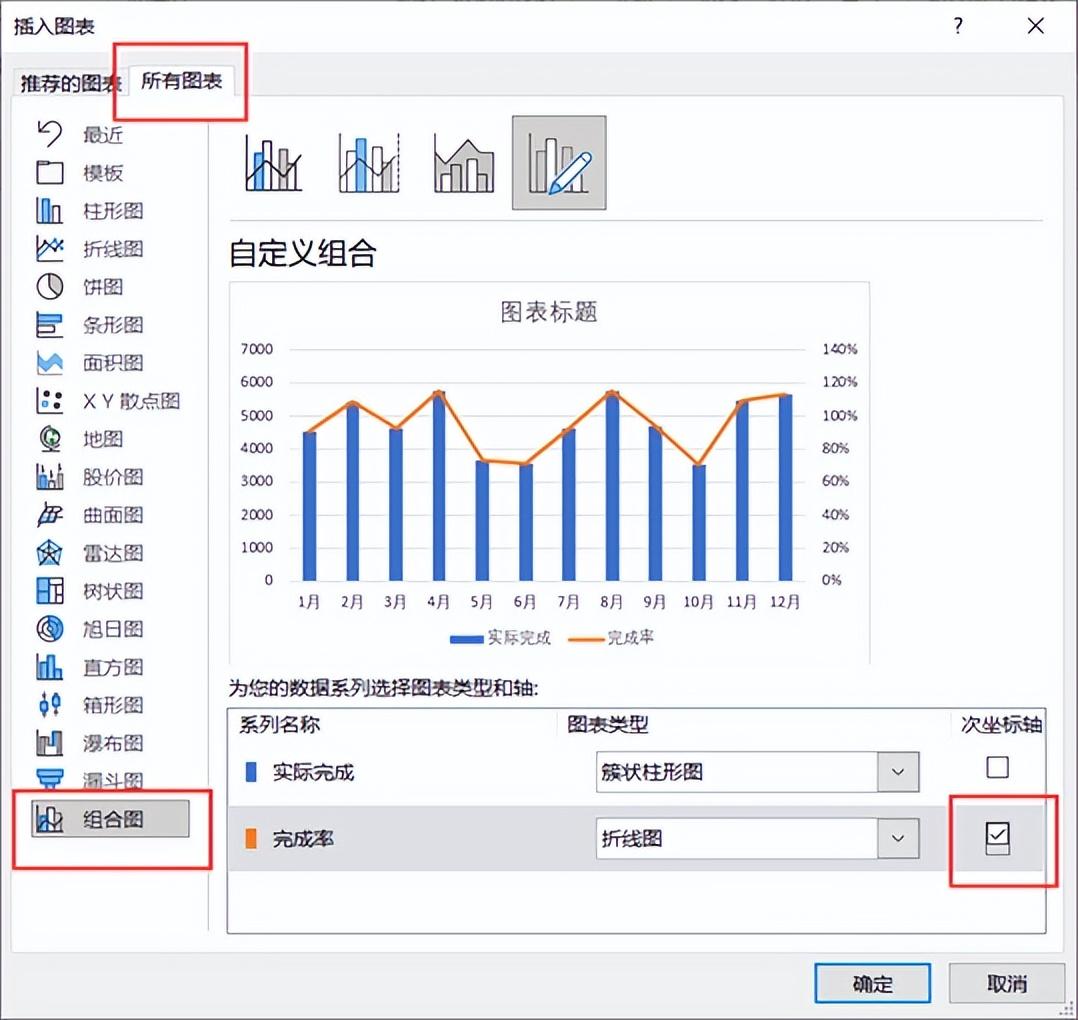Click the orange 完成率 series color swatch

pyautogui.click(x=251, y=839)
